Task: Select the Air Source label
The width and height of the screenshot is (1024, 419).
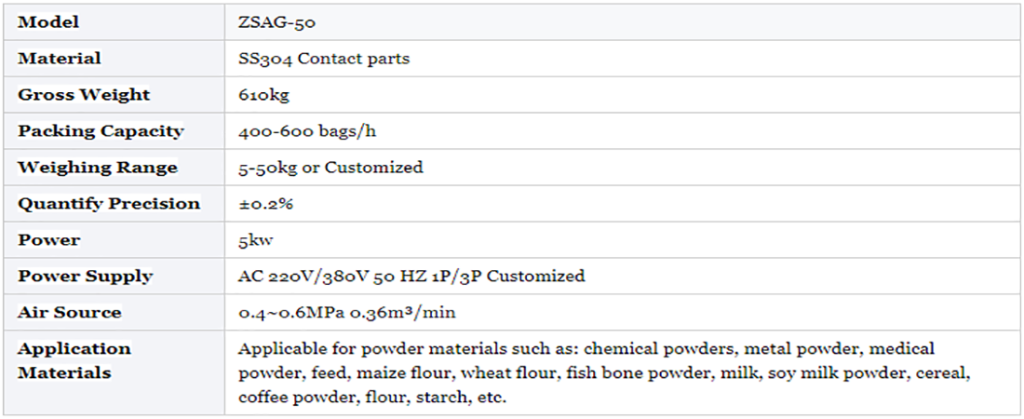Action: coord(69,312)
